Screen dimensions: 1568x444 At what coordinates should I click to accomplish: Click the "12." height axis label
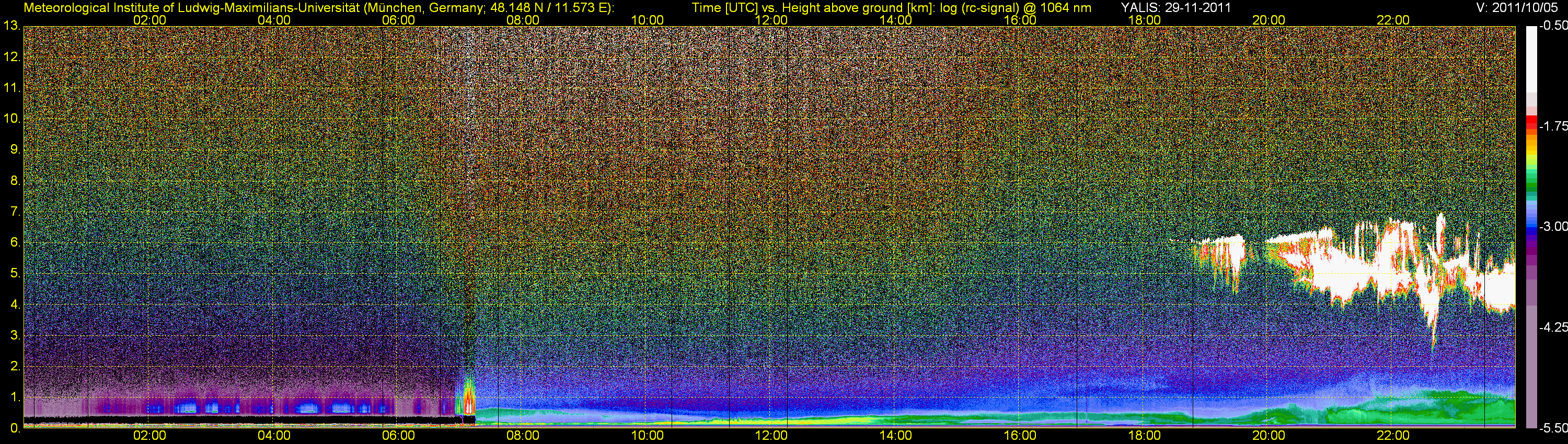pyautogui.click(x=12, y=57)
